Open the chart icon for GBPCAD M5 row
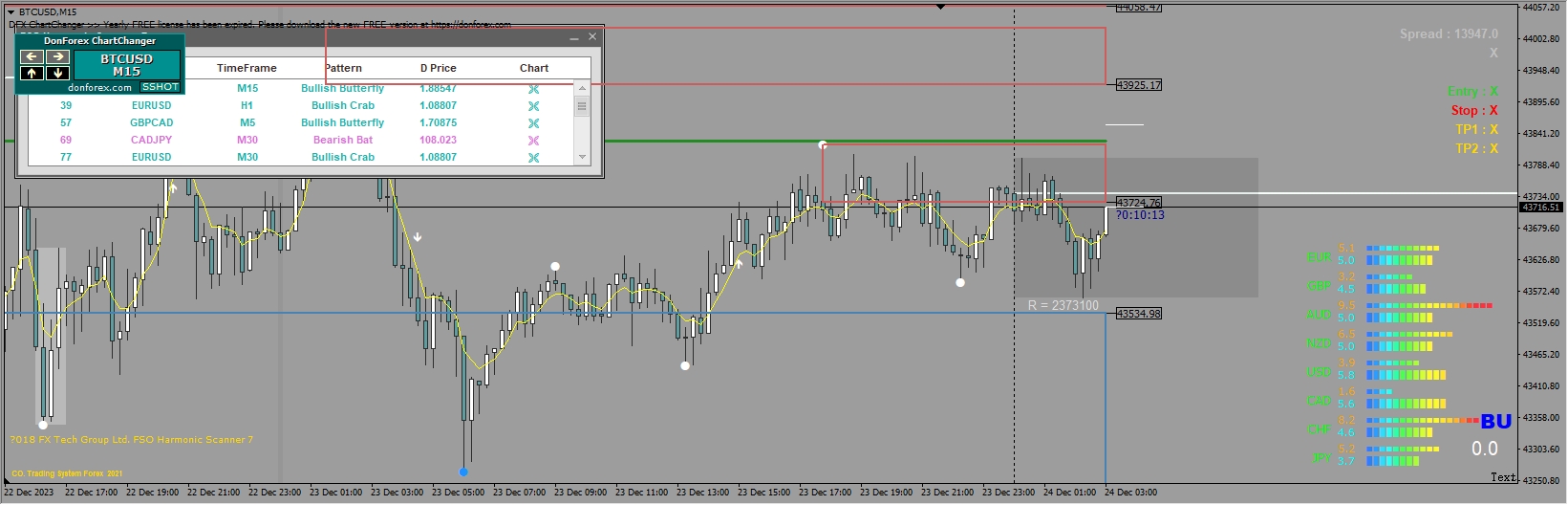 coord(534,123)
